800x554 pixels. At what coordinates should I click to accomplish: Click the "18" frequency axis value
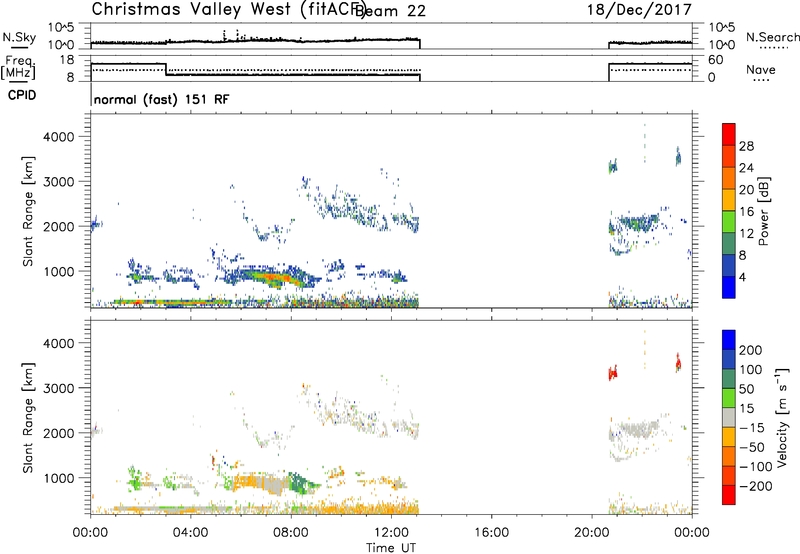[x=67, y=60]
